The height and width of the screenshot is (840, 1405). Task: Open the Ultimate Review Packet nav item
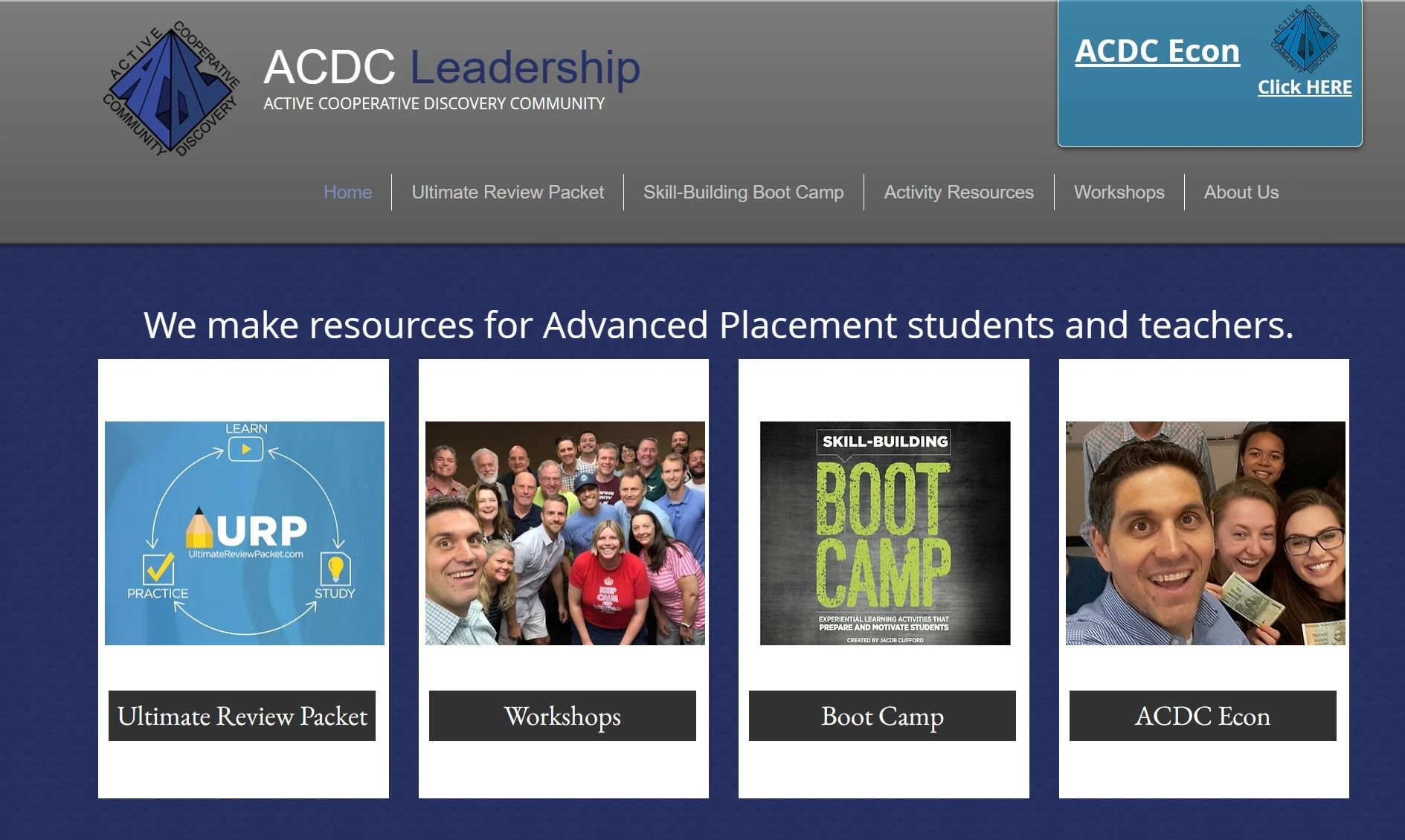(x=507, y=193)
